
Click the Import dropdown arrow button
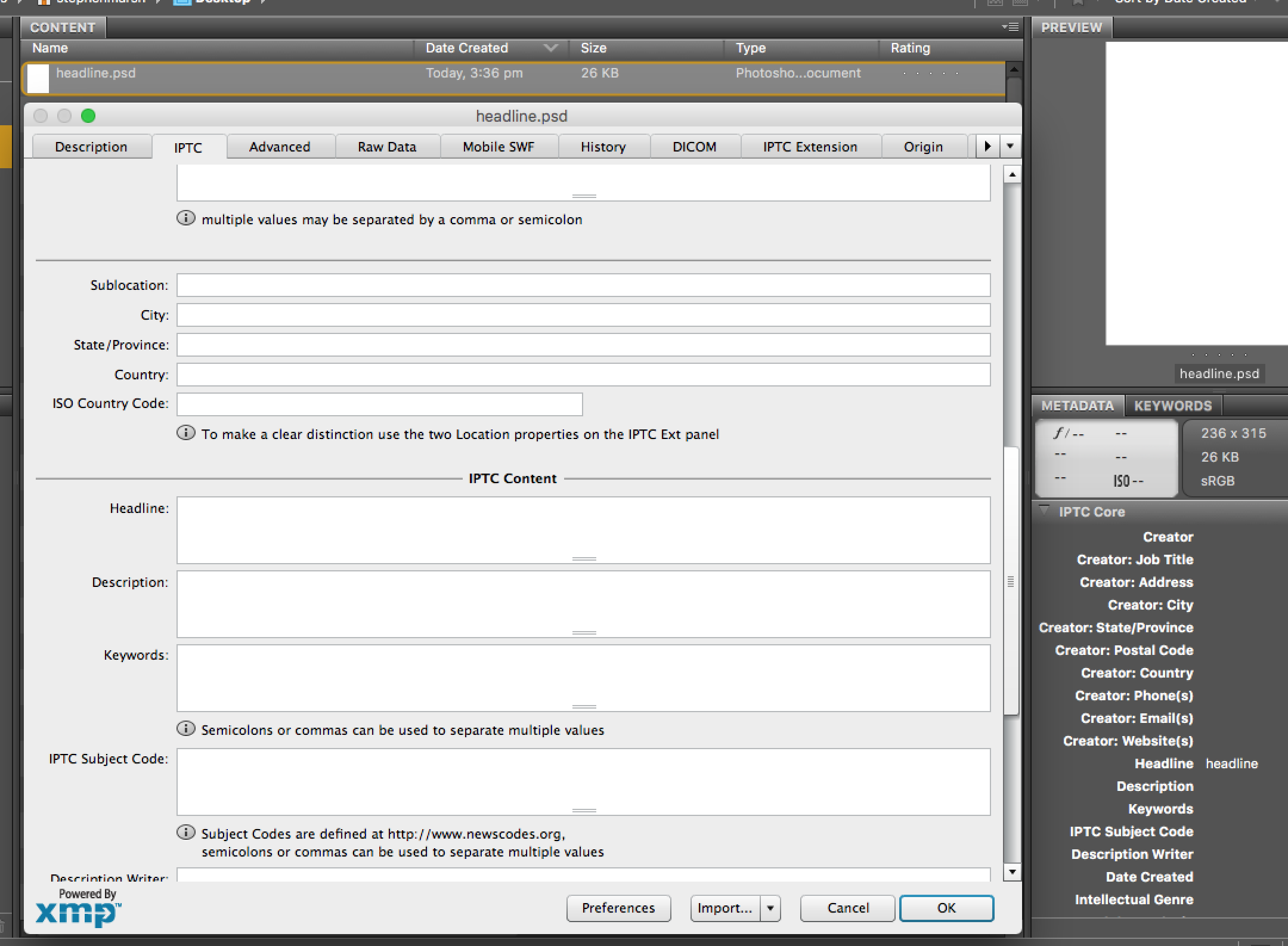(772, 907)
